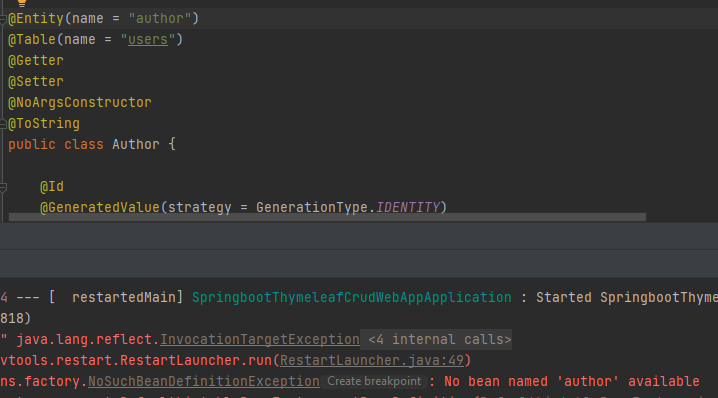The height and width of the screenshot is (398, 718).
Task: Click the @Getter annotation
Action: [36, 60]
